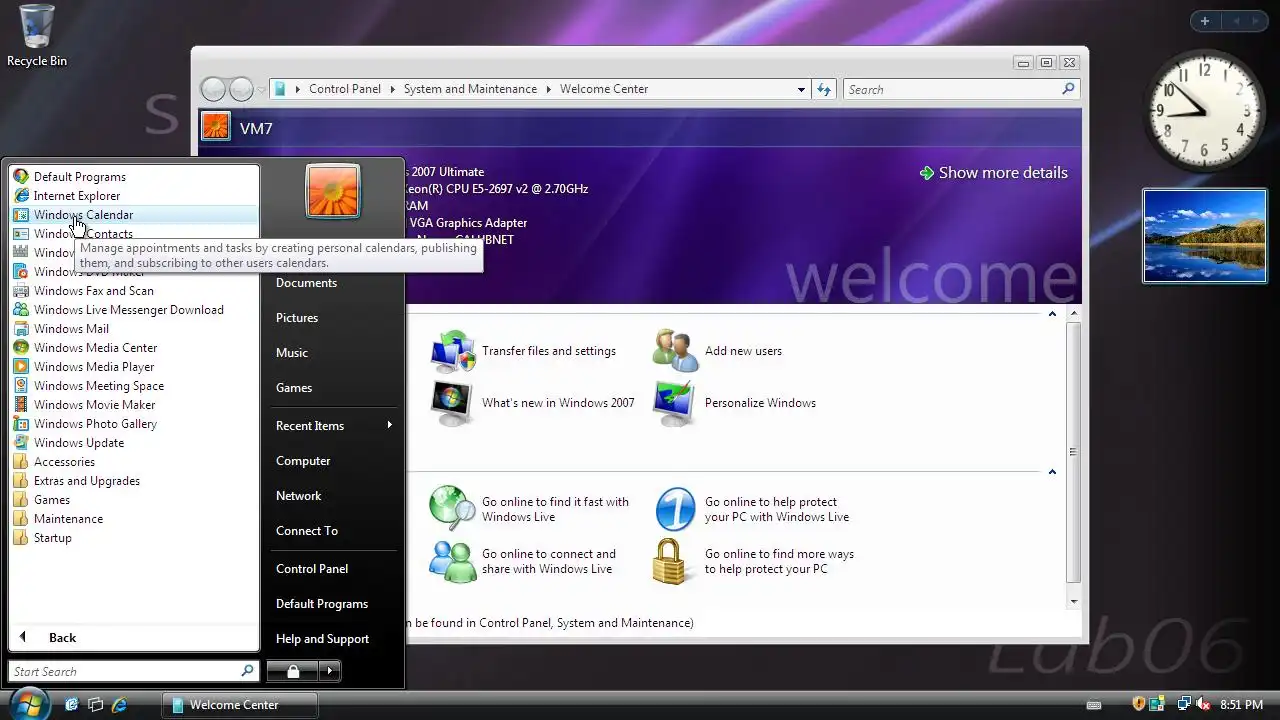Click the Start menu search magnifier icon
The image size is (1280, 720).
[247, 671]
